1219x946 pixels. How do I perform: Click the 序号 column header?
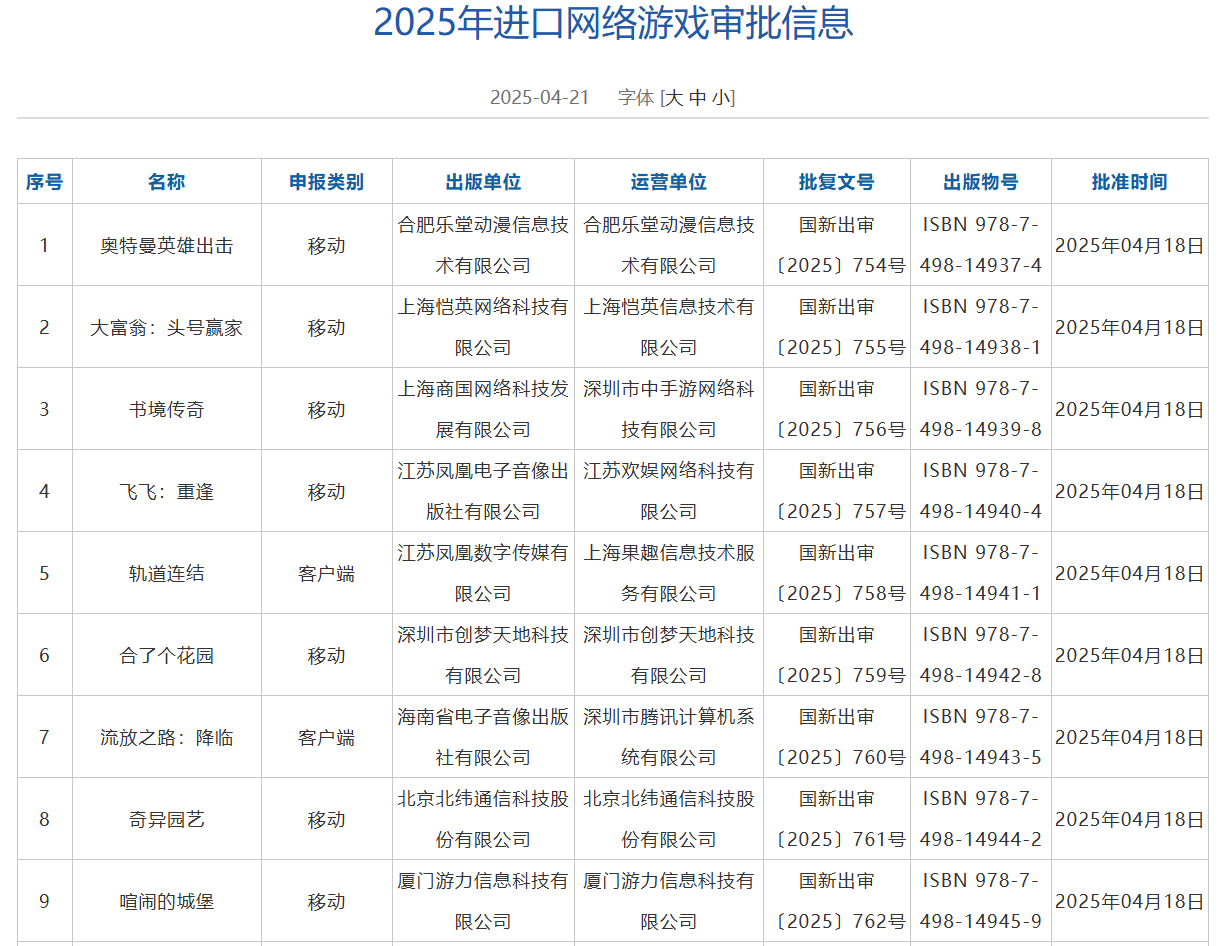44,182
